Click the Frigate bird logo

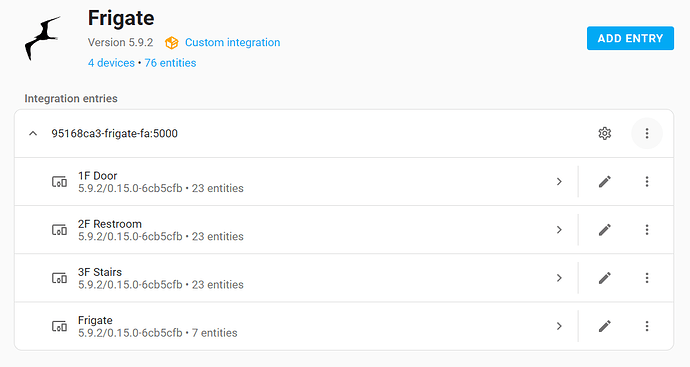43,38
